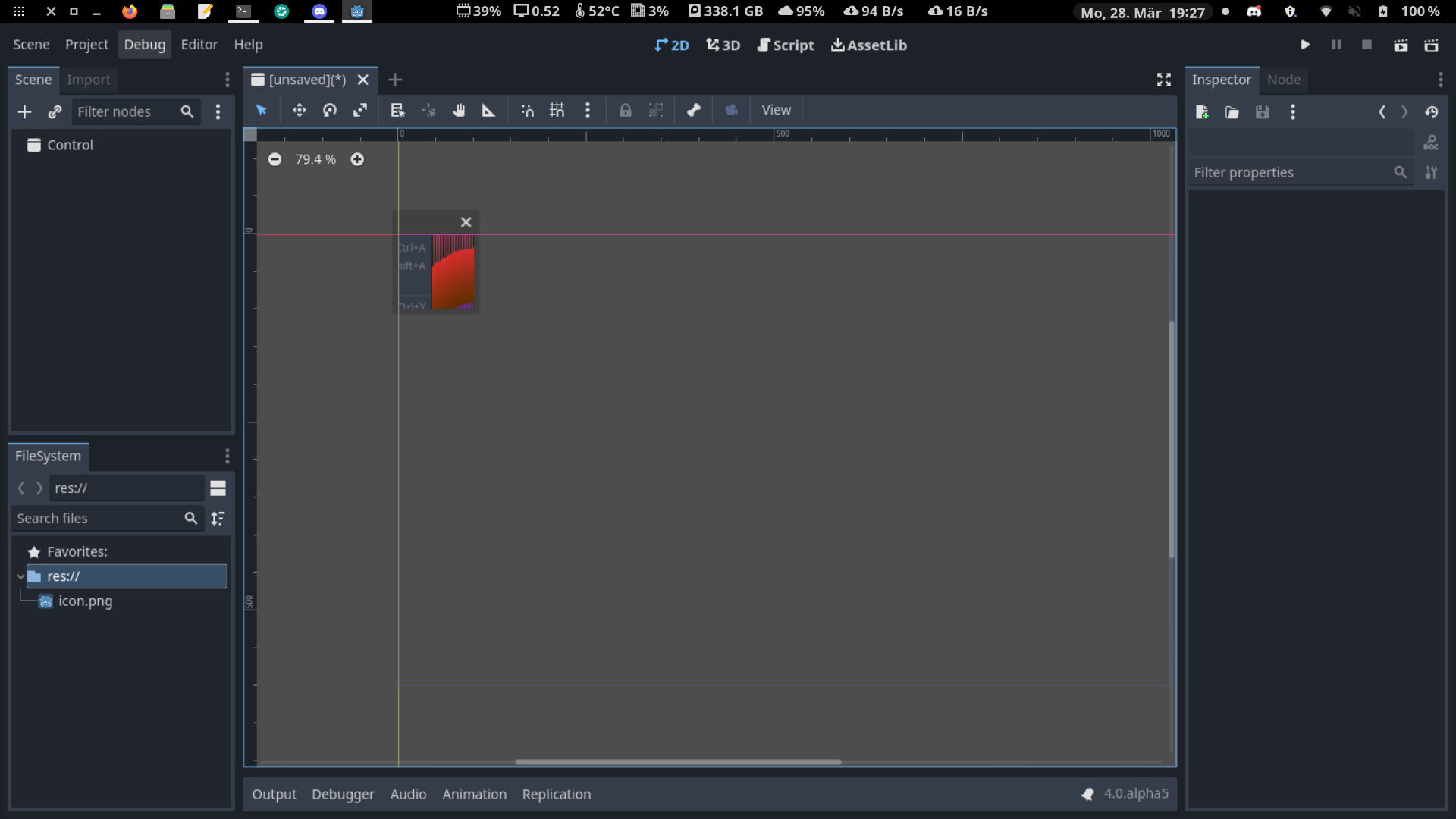
Task: Switch to the Node tab
Action: (1284, 80)
